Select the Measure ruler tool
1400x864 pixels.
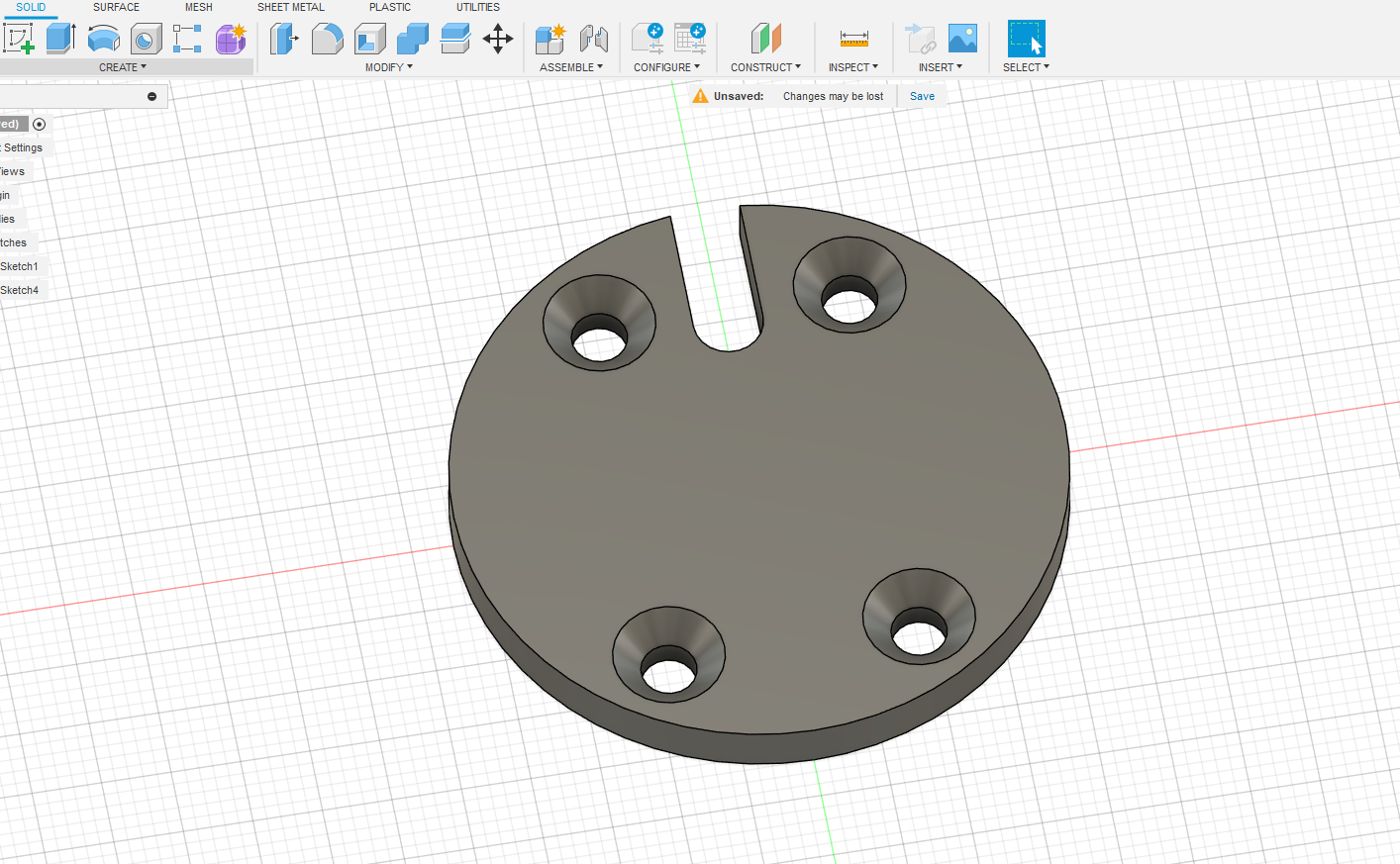853,39
